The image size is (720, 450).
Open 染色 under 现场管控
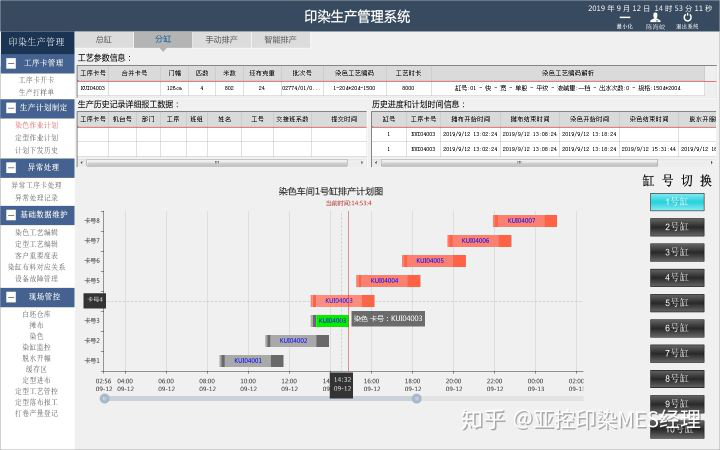pos(36,336)
